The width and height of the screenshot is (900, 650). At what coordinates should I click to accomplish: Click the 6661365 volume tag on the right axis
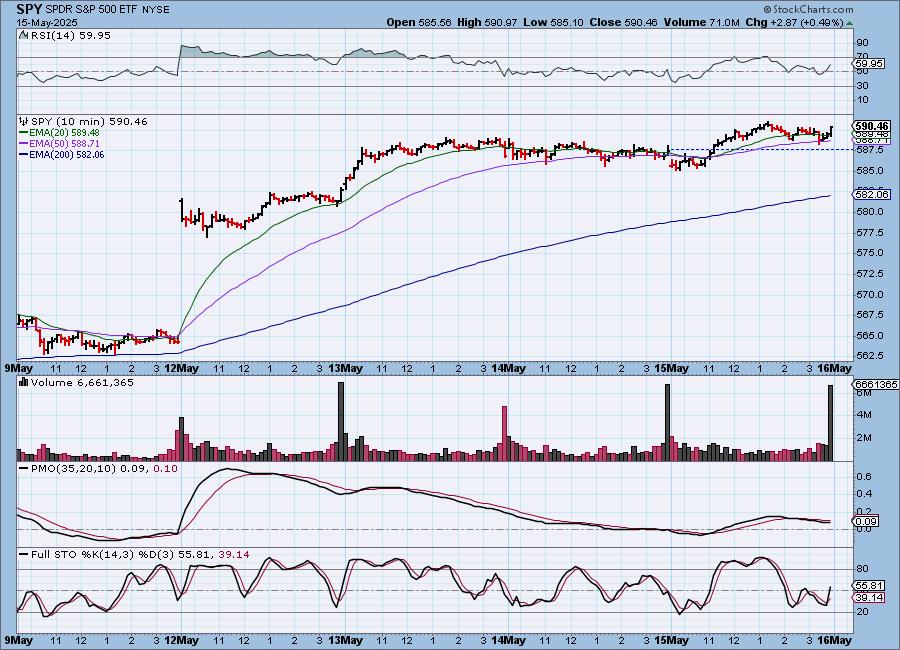tap(876, 384)
